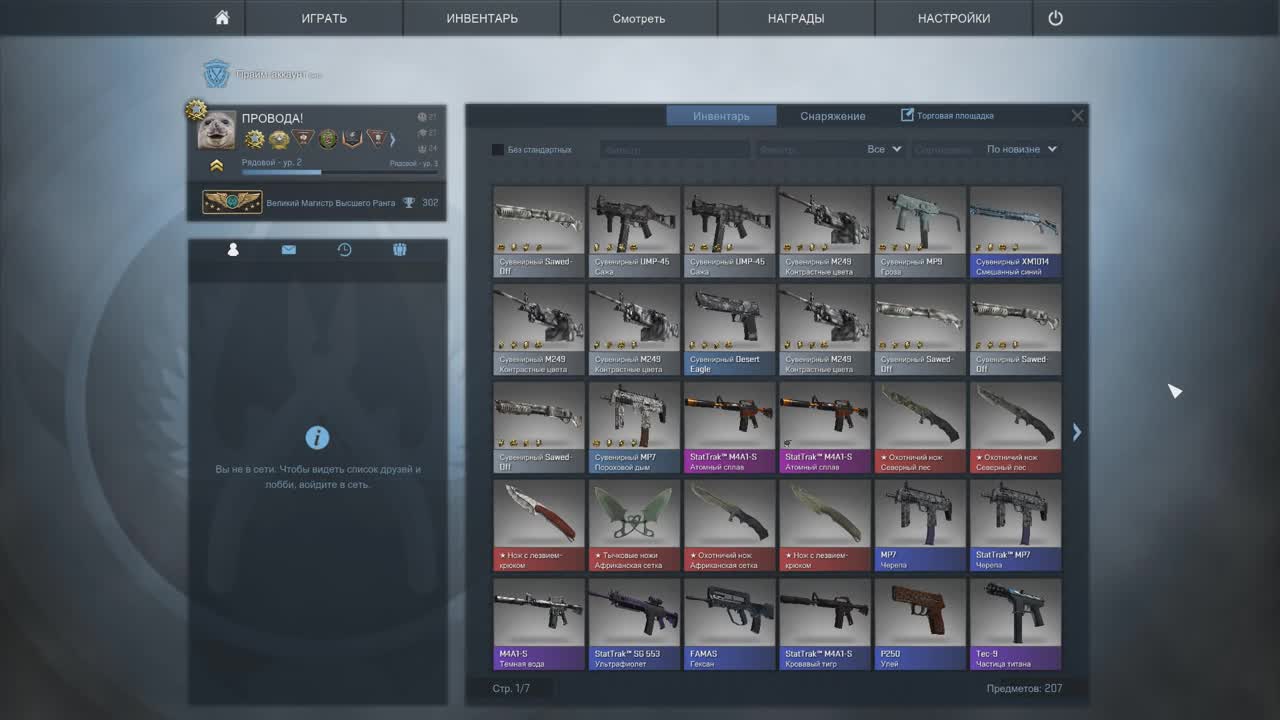Screen dimensions: 1280x720
Task: Click the XP level progress bar
Action: pyautogui.click(x=340, y=172)
